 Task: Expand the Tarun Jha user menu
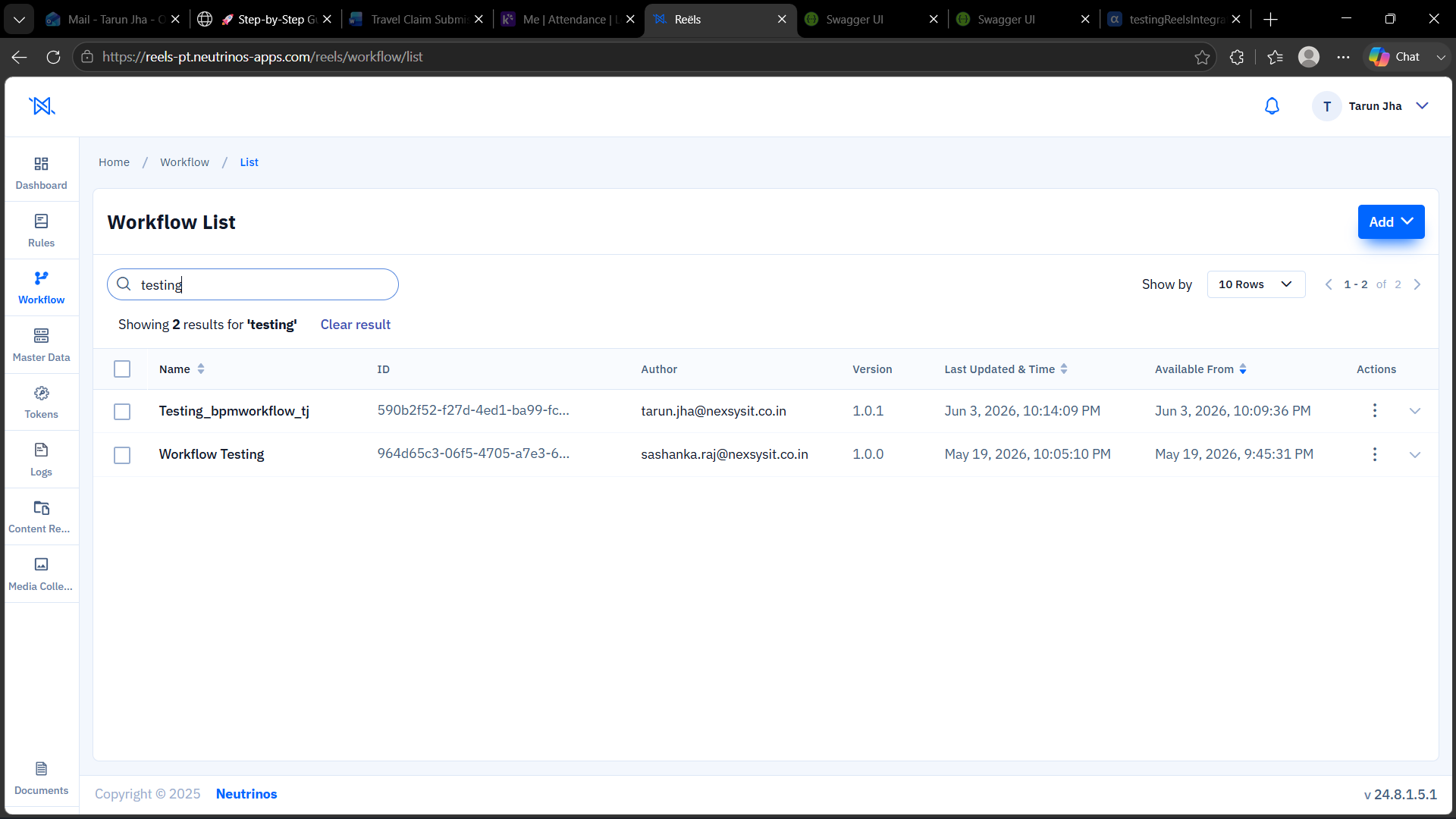(1422, 106)
